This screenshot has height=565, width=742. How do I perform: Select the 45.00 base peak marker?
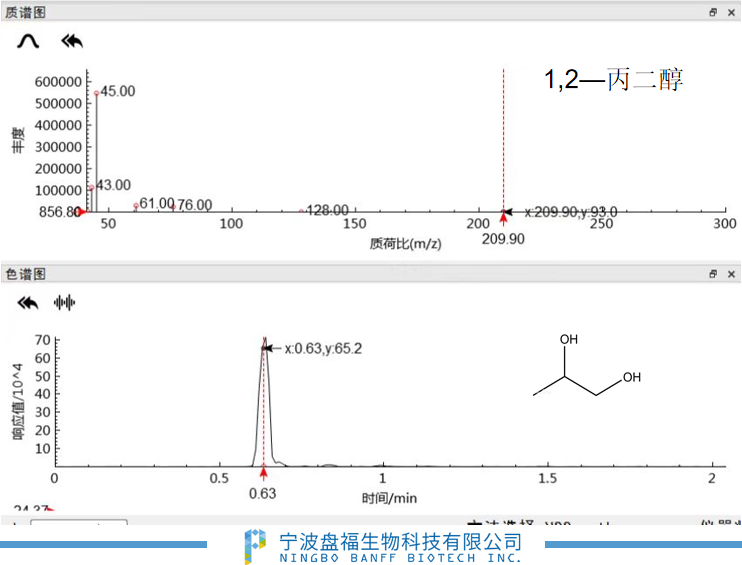pos(97,93)
